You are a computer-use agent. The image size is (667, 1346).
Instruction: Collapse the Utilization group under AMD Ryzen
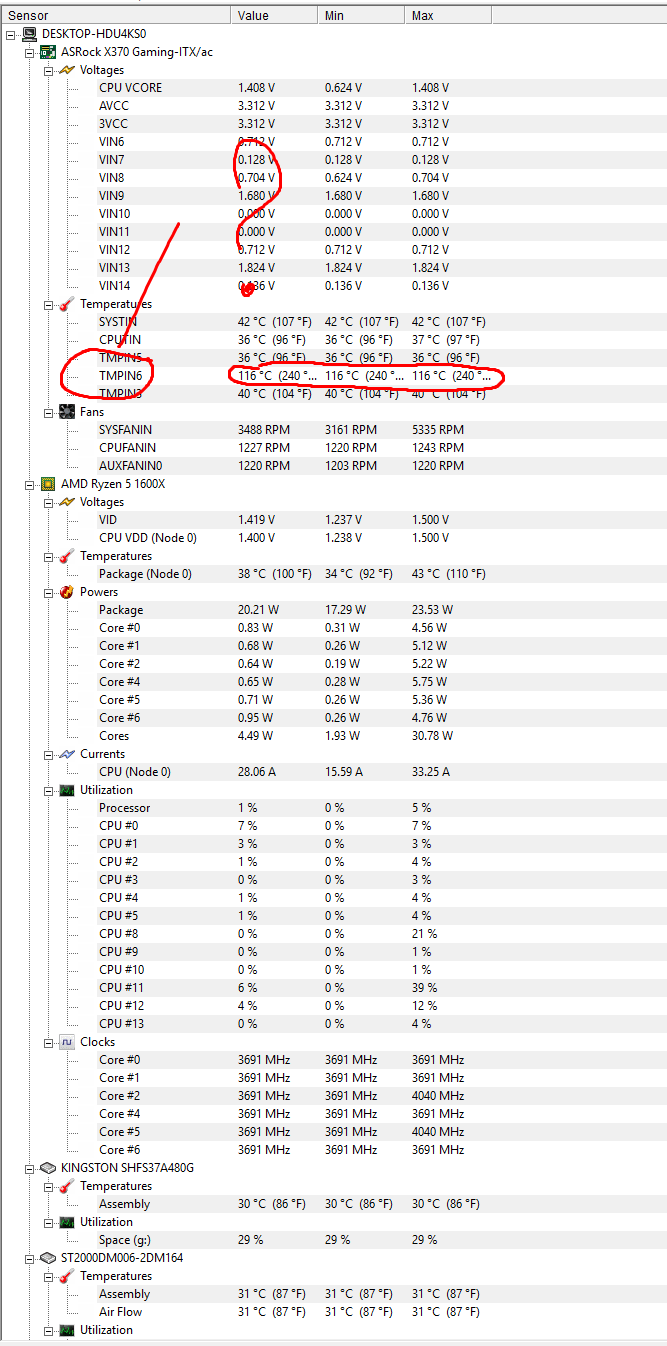(x=48, y=790)
